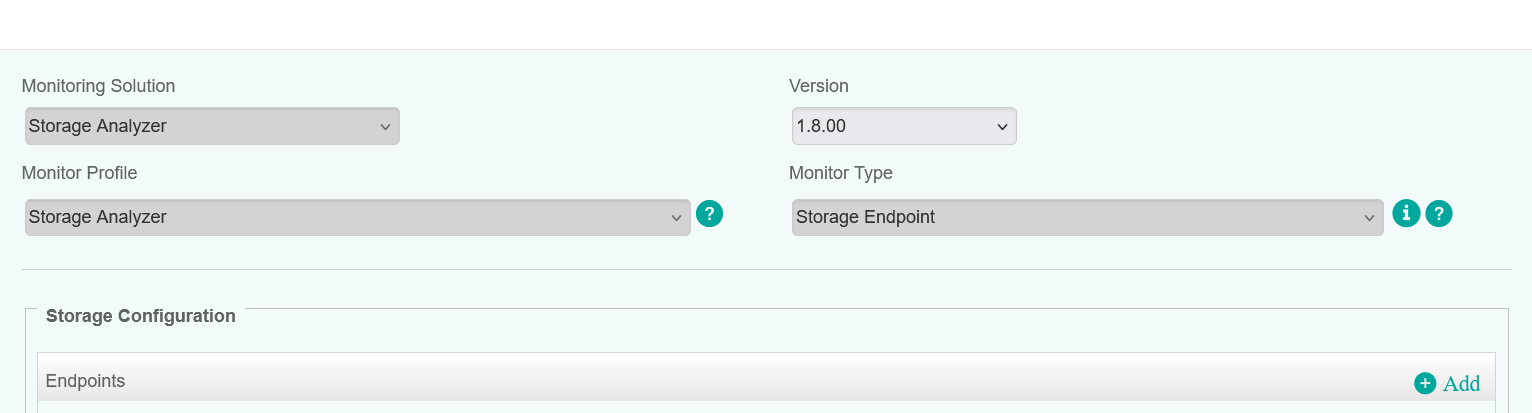Click the Version field label
This screenshot has width=1532, height=413.
[818, 86]
